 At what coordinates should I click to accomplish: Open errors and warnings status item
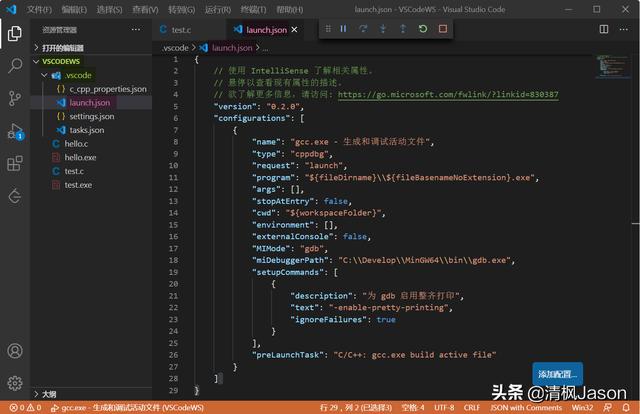(x=25, y=407)
